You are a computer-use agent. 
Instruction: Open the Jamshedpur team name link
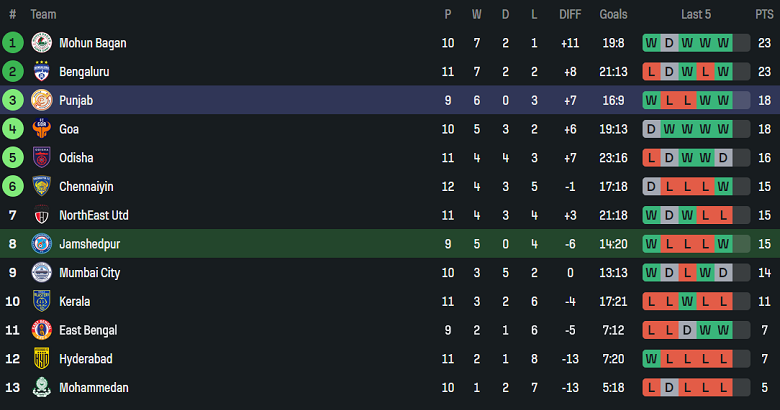coord(90,244)
